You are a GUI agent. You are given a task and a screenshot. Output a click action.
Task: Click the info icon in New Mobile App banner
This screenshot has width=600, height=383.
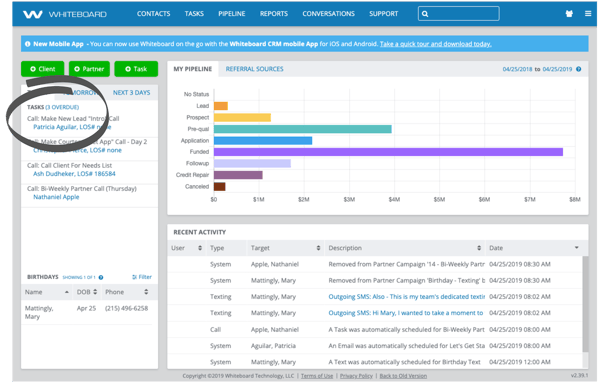pos(28,44)
